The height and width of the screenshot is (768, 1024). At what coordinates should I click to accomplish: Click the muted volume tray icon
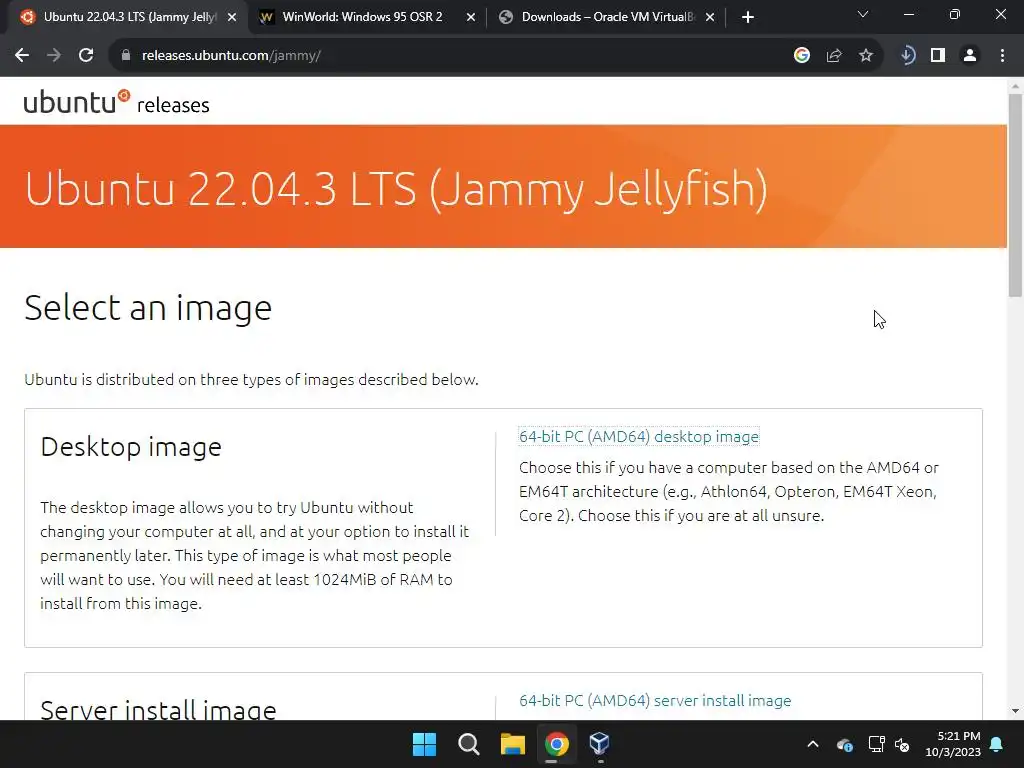[x=902, y=744]
